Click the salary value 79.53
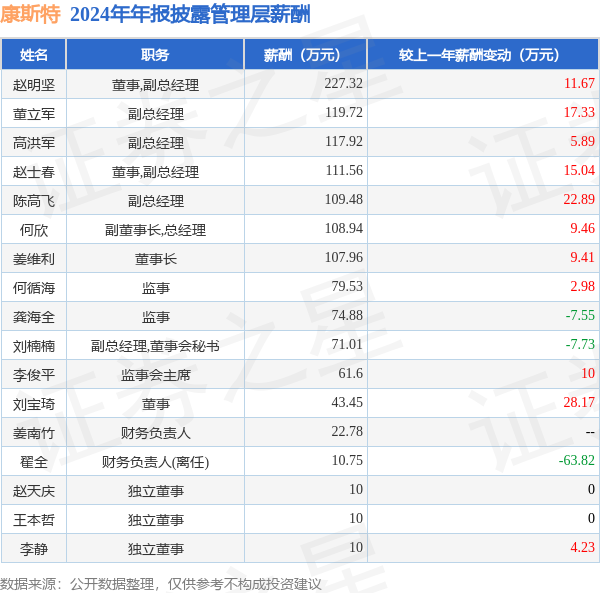Screen dimensions: 600x593 [x=347, y=286]
